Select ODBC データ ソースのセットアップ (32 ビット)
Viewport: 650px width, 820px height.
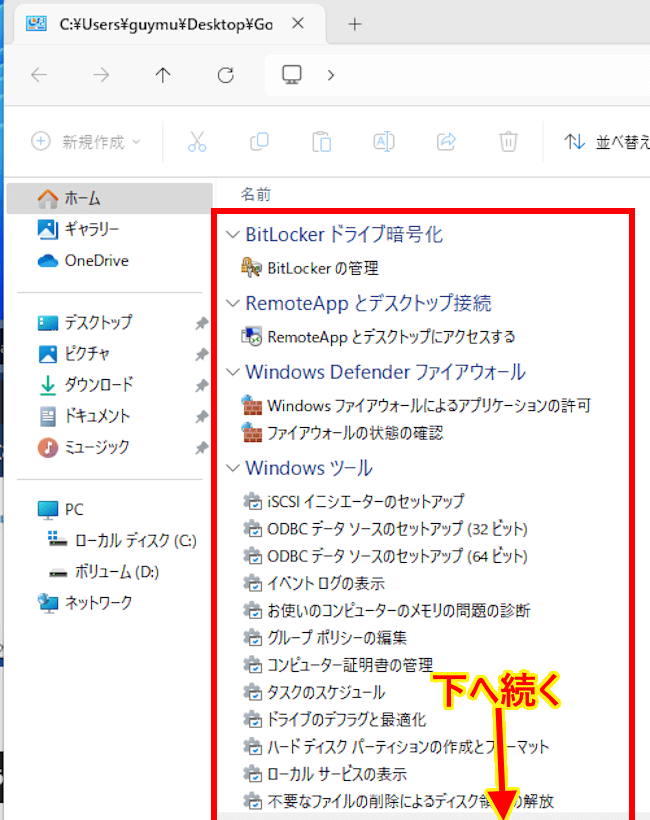[386, 529]
